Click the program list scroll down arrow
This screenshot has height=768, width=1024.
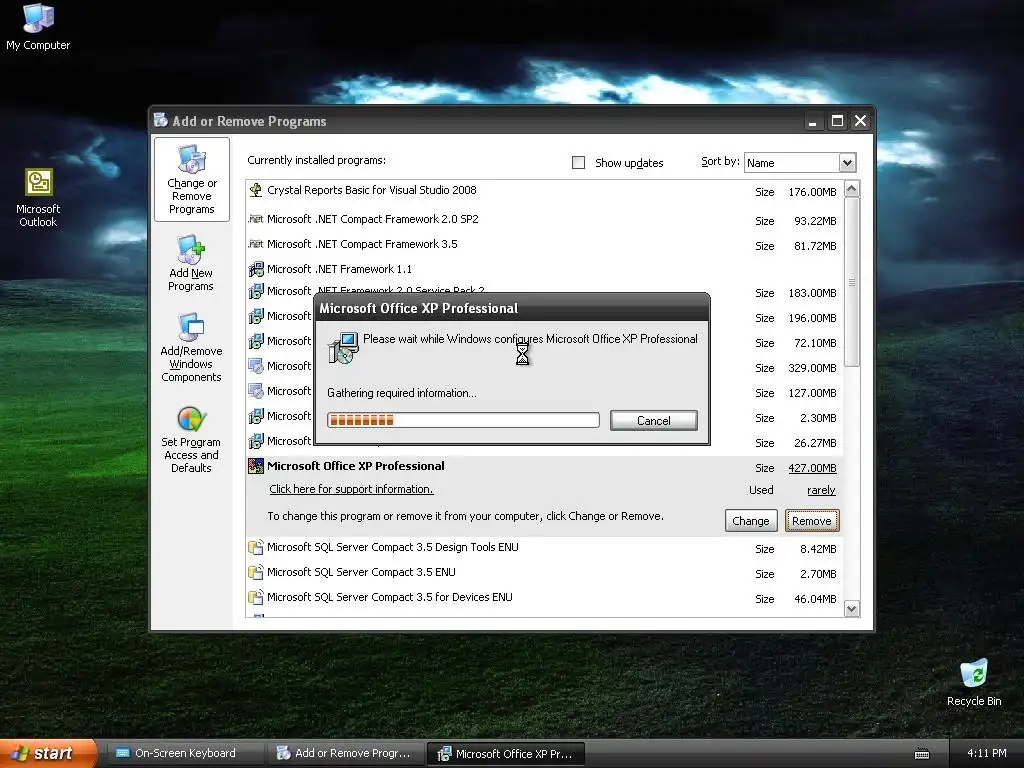(852, 609)
